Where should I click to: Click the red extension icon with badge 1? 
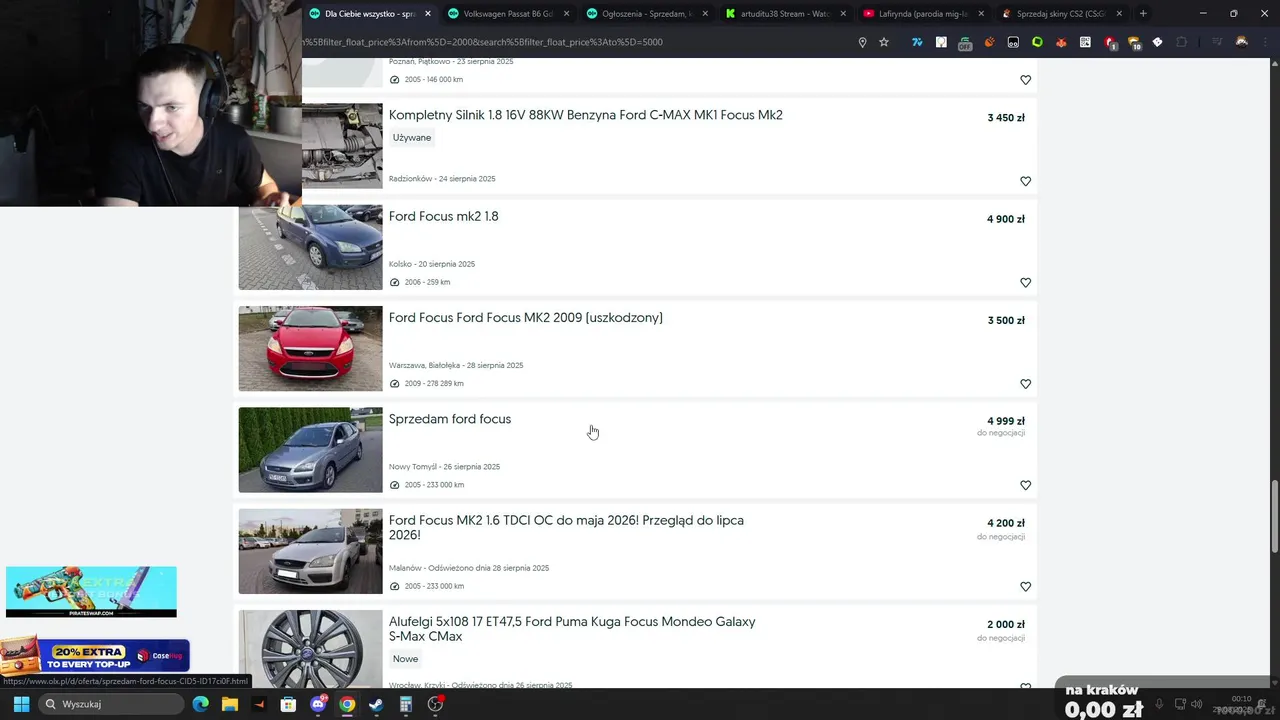click(x=1110, y=43)
